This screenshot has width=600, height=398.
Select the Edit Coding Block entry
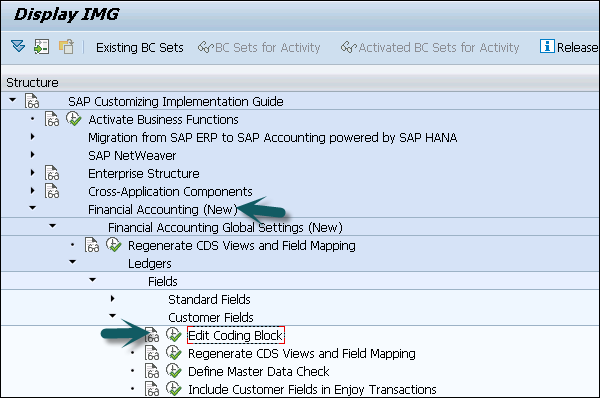click(236, 336)
